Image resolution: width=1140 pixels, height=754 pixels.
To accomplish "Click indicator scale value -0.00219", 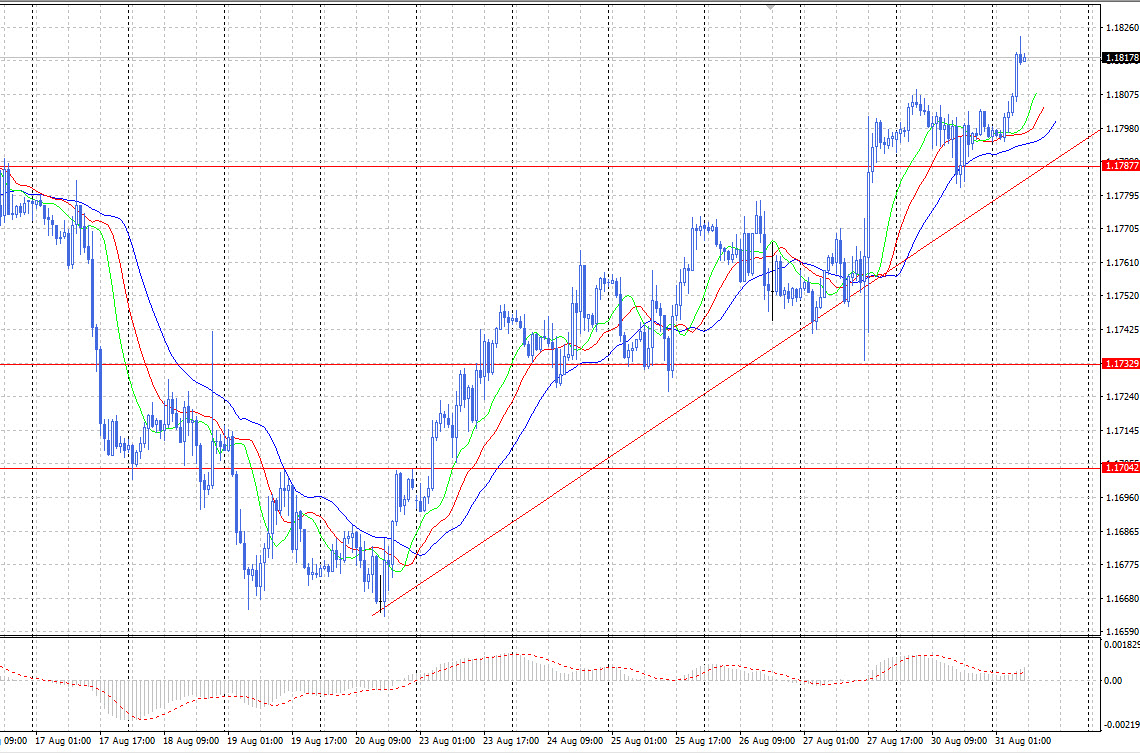I will pos(1122,724).
